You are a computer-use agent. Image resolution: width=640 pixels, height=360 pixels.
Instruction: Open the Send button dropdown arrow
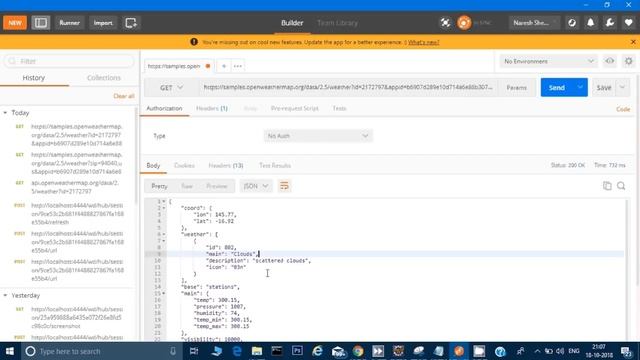click(580, 87)
